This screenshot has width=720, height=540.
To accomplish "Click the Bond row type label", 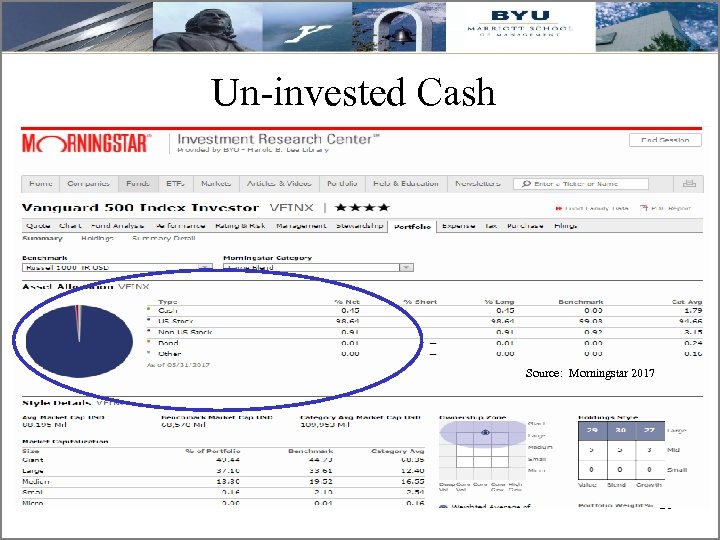I will tap(168, 343).
